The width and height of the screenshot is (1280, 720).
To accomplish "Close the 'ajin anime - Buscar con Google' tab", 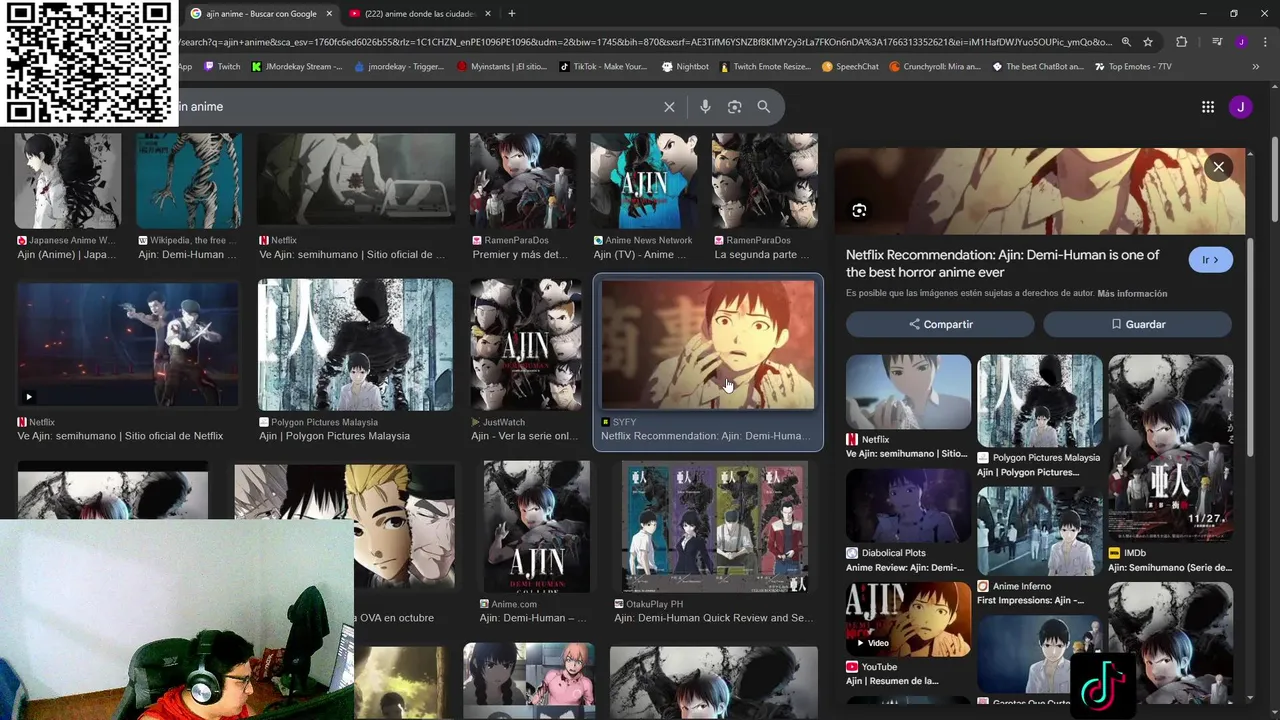I will pyautogui.click(x=327, y=14).
